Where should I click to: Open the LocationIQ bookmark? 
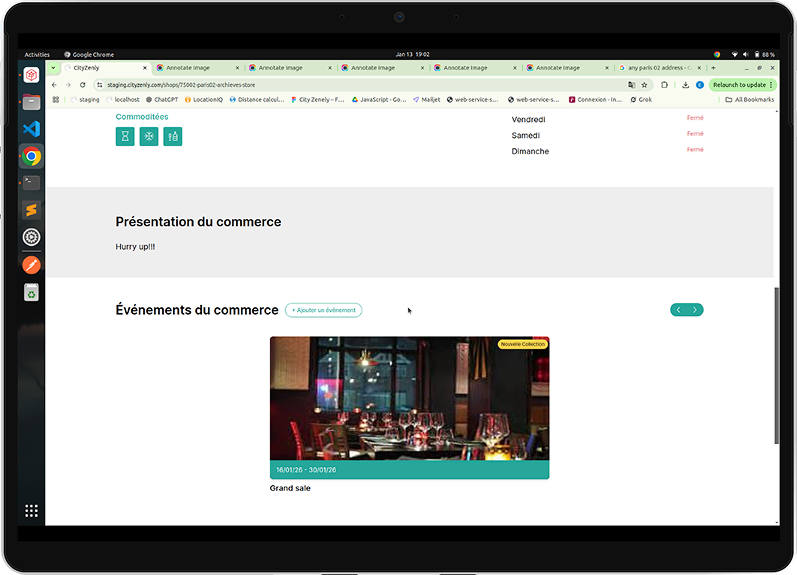coord(204,100)
